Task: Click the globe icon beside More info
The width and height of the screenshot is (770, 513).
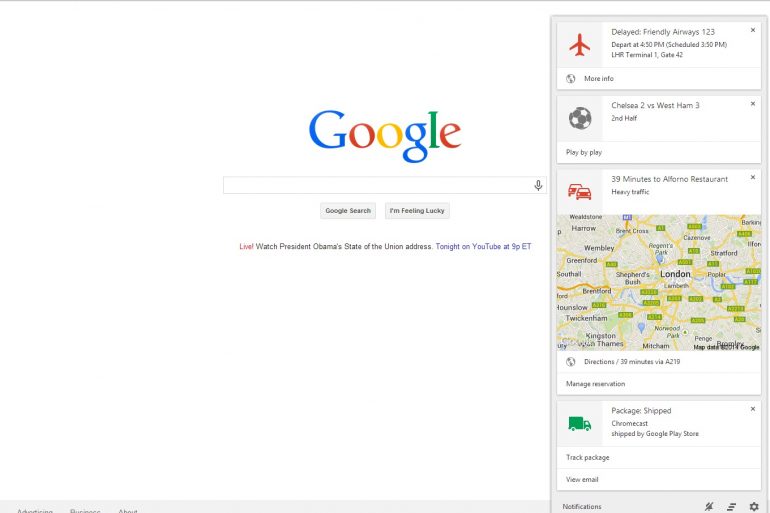Action: (571, 79)
